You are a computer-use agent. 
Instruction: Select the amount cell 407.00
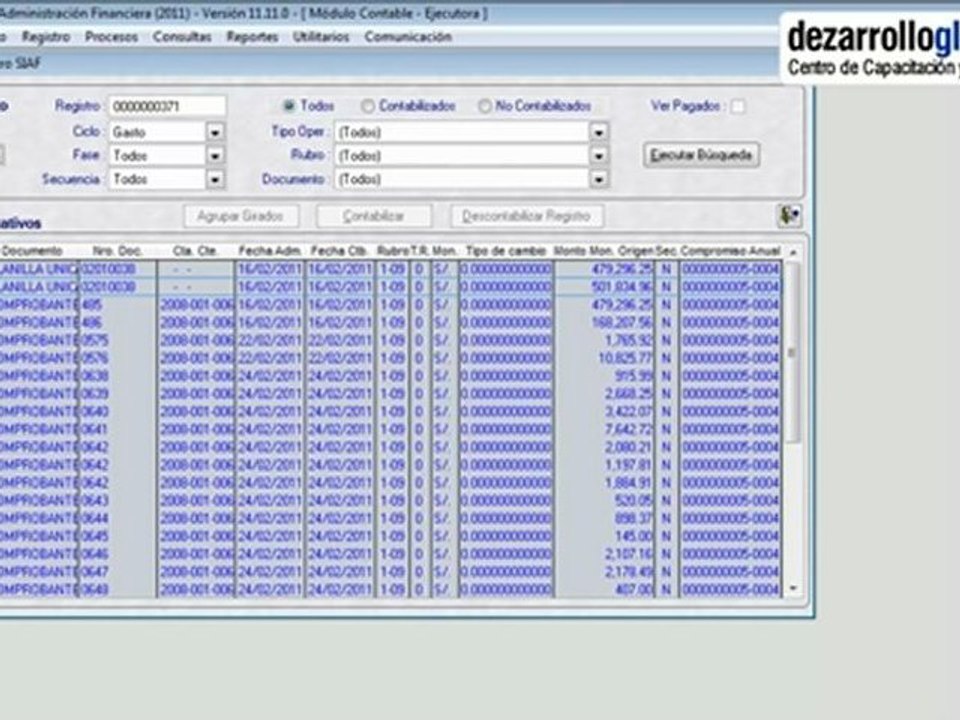[x=604, y=589]
